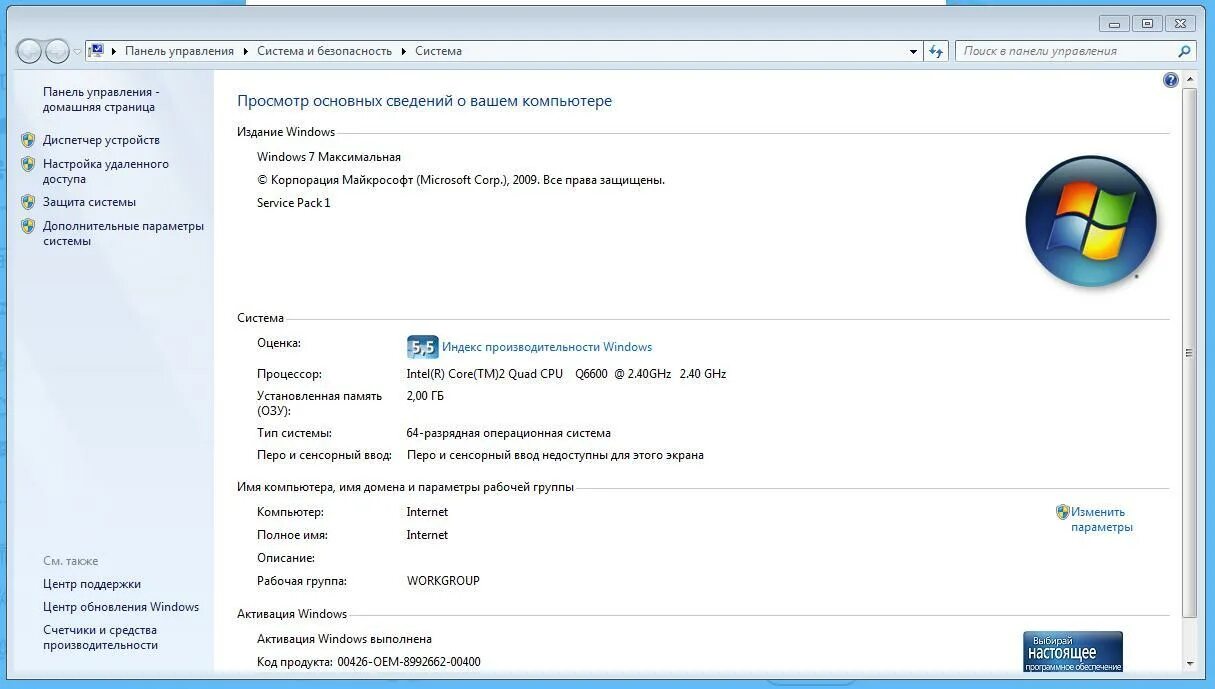This screenshot has width=1215, height=689.
Task: Click heading 'Просмотр основных сведений о вашем компьютере'
Action: 424,101
